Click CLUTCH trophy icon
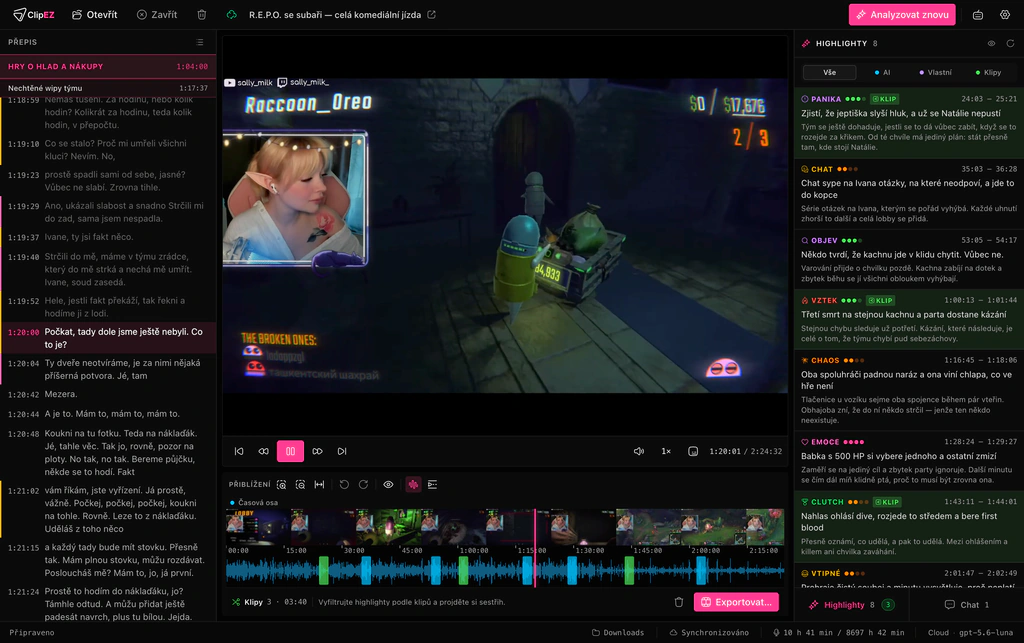This screenshot has height=643, width=1024. coord(805,502)
